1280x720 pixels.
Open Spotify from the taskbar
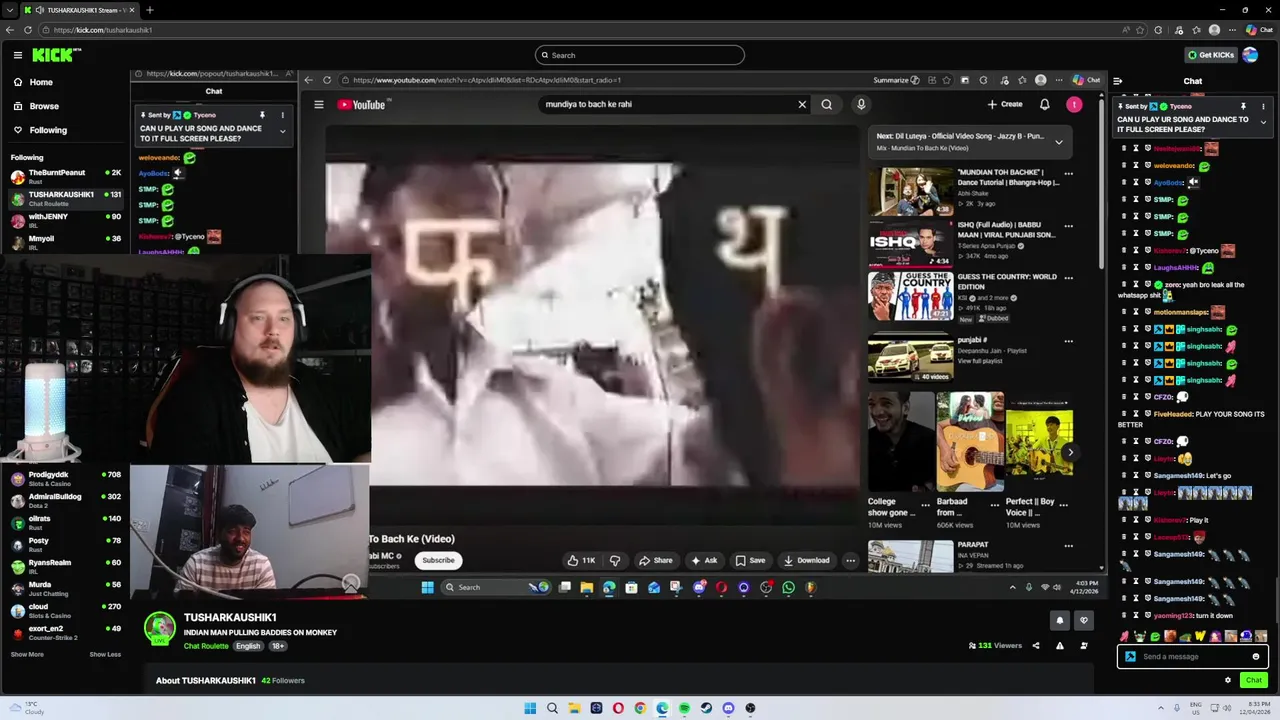pos(684,708)
